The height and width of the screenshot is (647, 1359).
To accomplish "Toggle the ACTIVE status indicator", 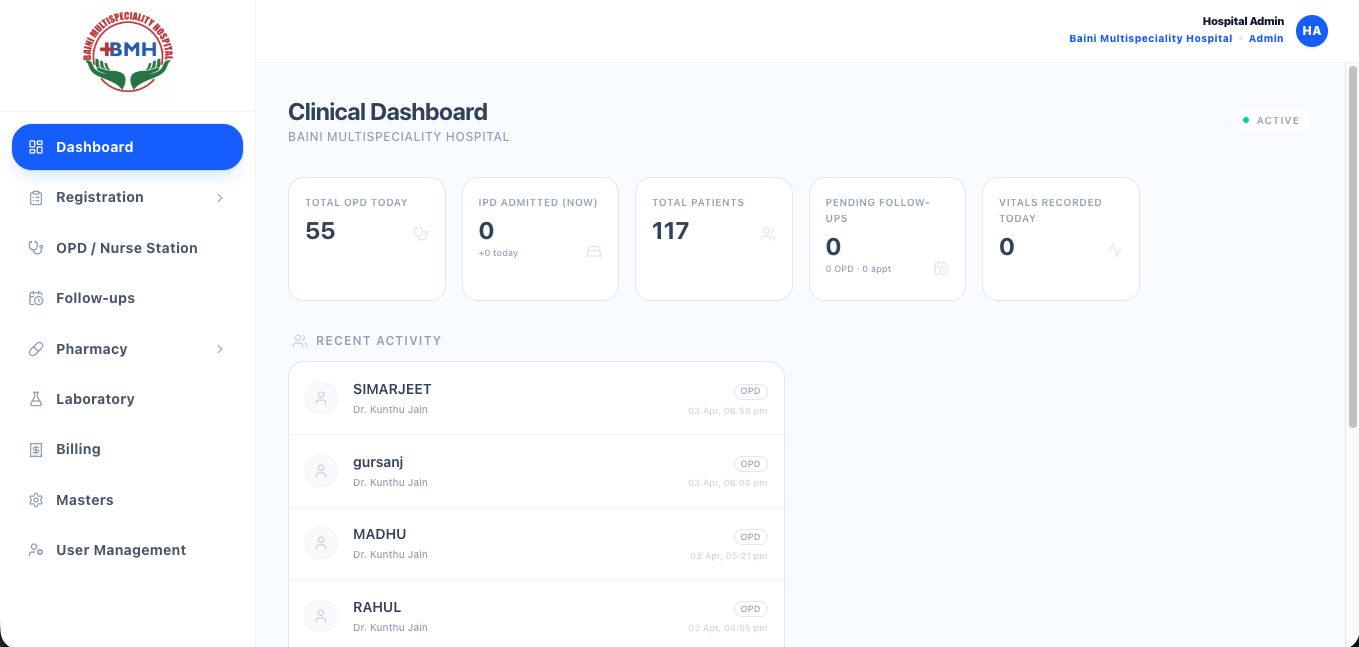I will tap(1271, 120).
